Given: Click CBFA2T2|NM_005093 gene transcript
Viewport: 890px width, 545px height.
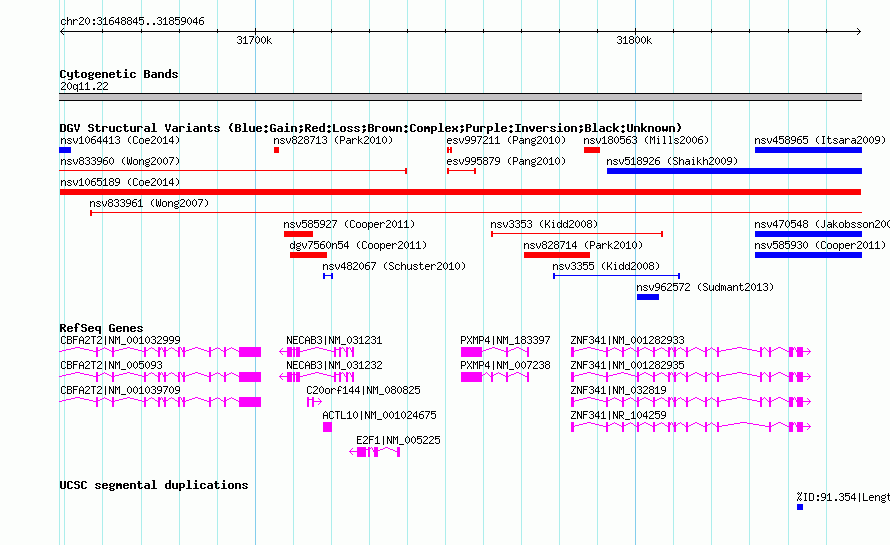Looking at the screenshot, I should pos(160,377).
